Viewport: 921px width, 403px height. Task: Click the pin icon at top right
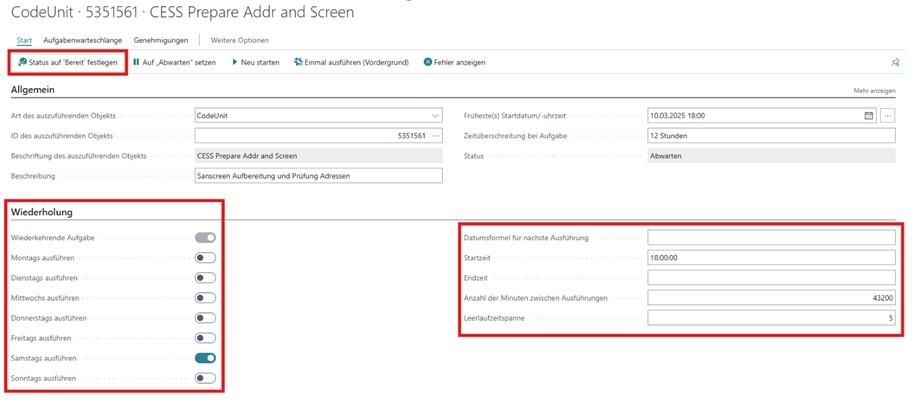[895, 62]
